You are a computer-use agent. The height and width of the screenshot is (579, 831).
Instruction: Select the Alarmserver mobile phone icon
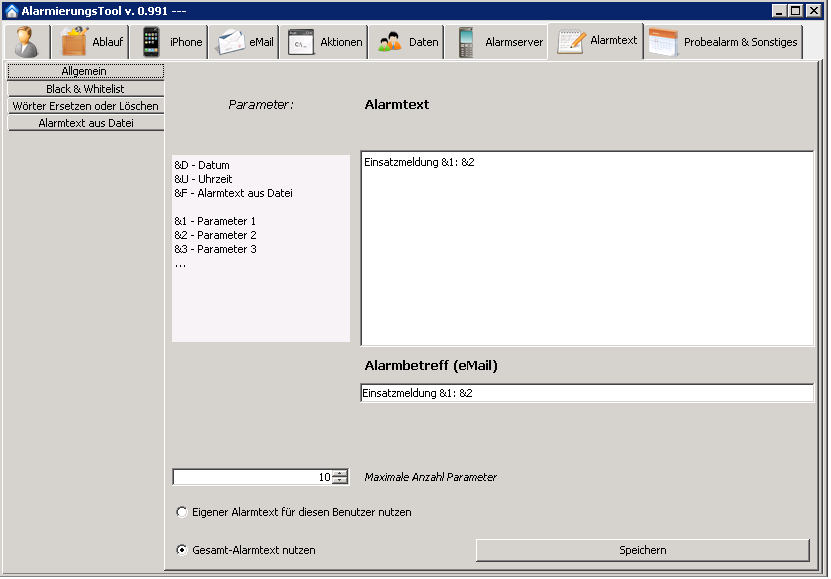coord(465,42)
